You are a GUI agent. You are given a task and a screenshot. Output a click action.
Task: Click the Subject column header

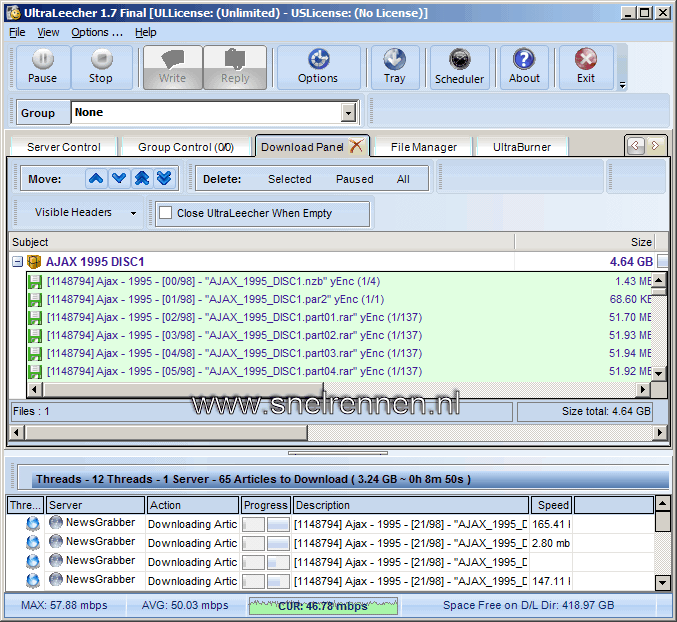coord(262,242)
